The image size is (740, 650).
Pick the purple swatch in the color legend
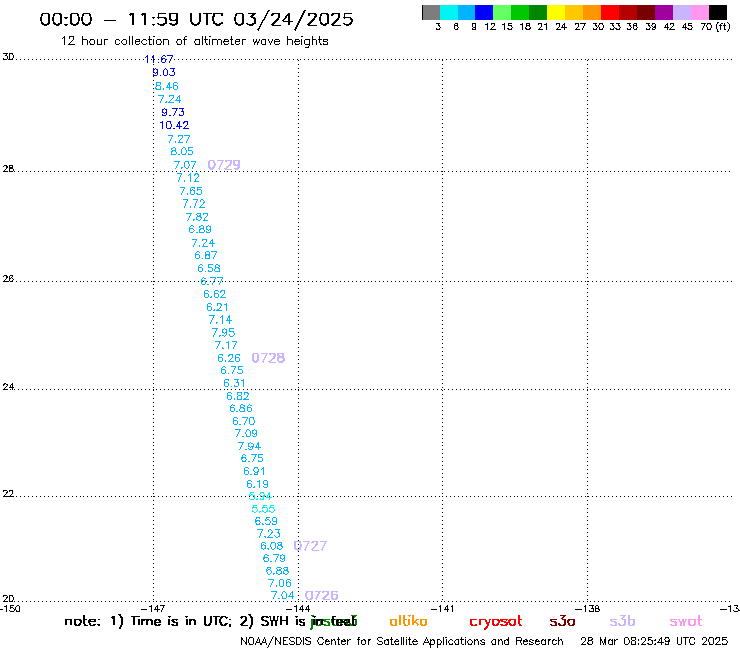(664, 12)
